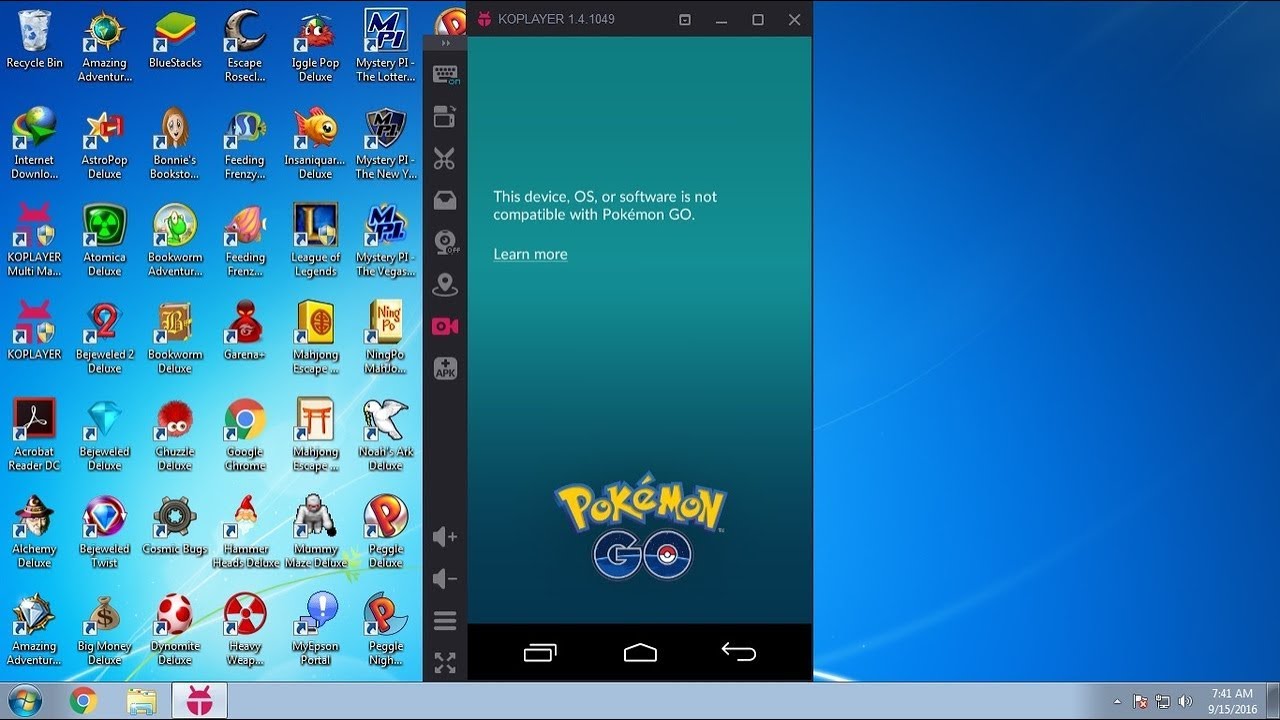Toggle the webcam OFF icon in KOPLAYER
Viewport: 1280px width, 720px height.
click(x=445, y=243)
